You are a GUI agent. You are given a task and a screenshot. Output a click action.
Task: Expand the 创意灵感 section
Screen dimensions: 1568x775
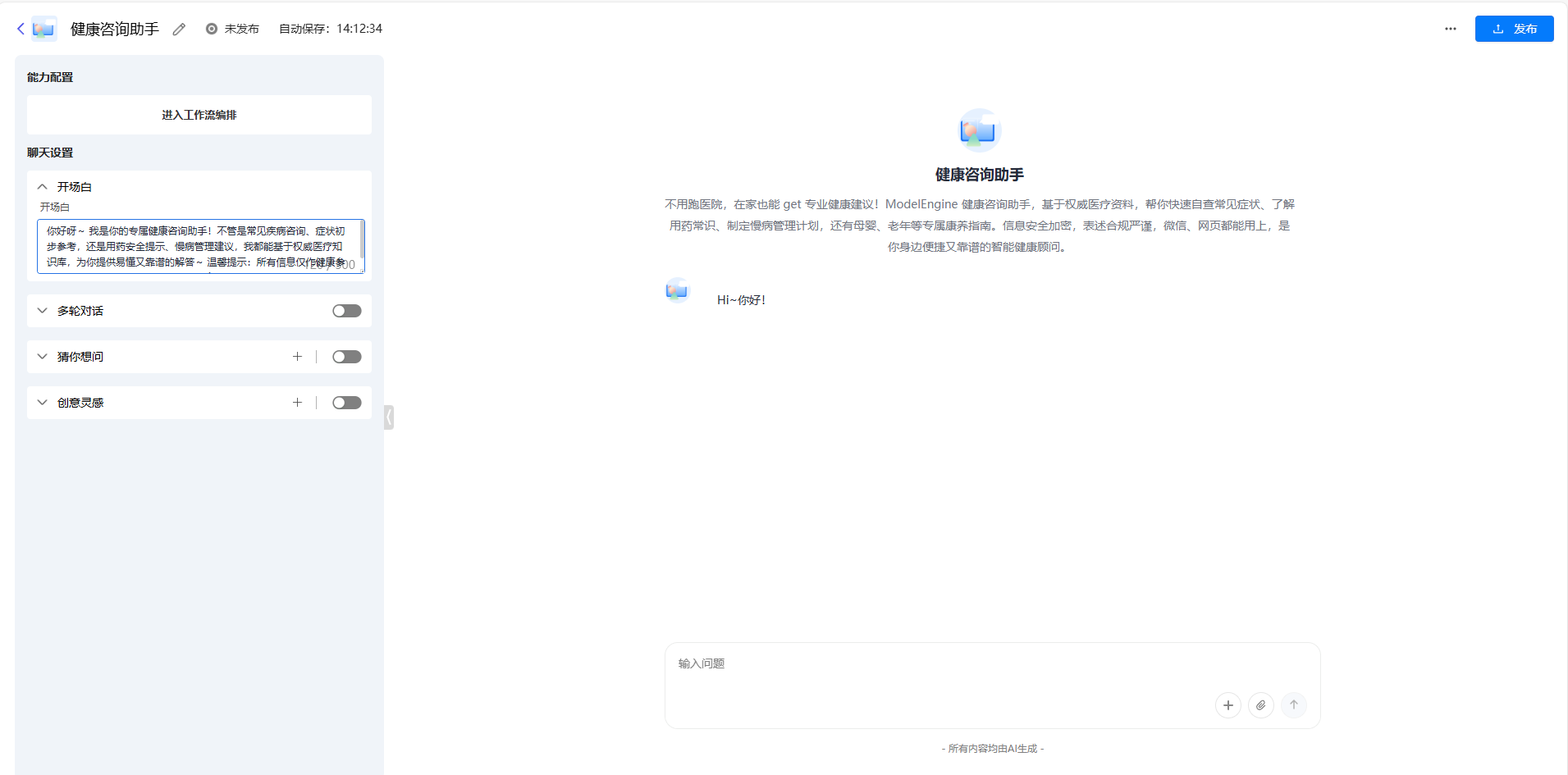(42, 402)
